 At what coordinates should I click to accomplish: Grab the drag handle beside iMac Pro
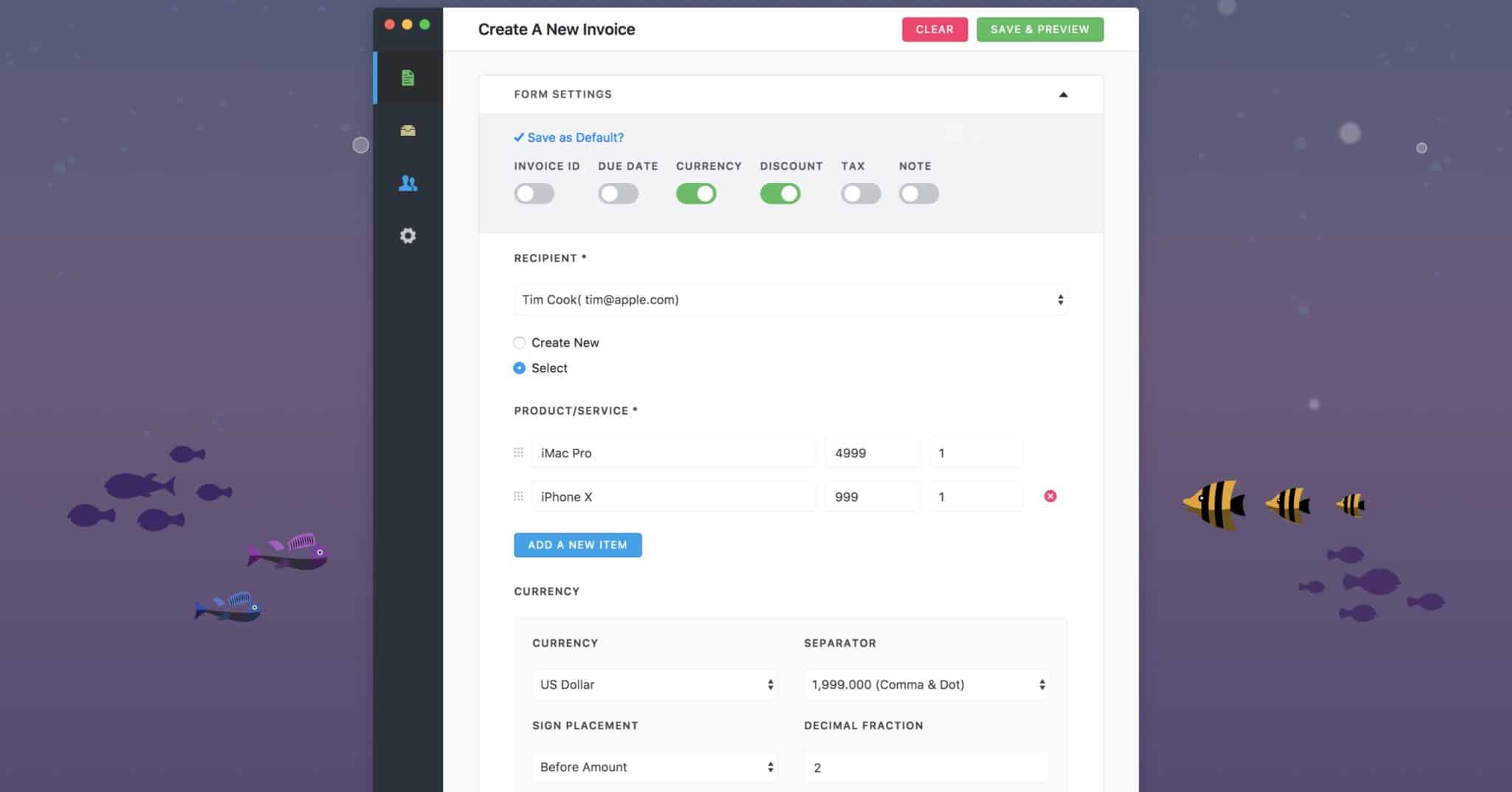point(518,452)
